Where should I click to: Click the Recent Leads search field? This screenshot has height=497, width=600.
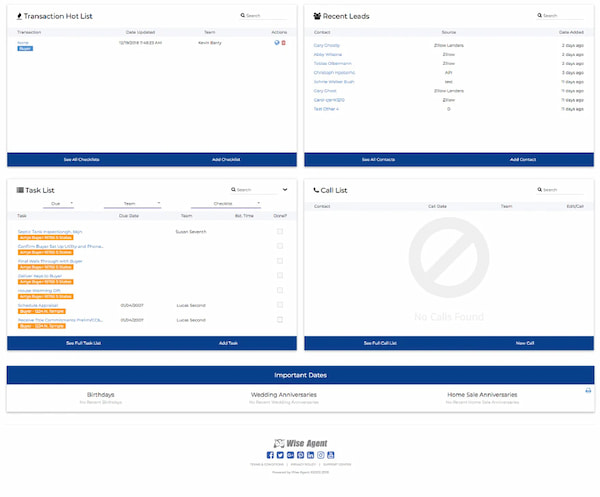pyautogui.click(x=562, y=16)
